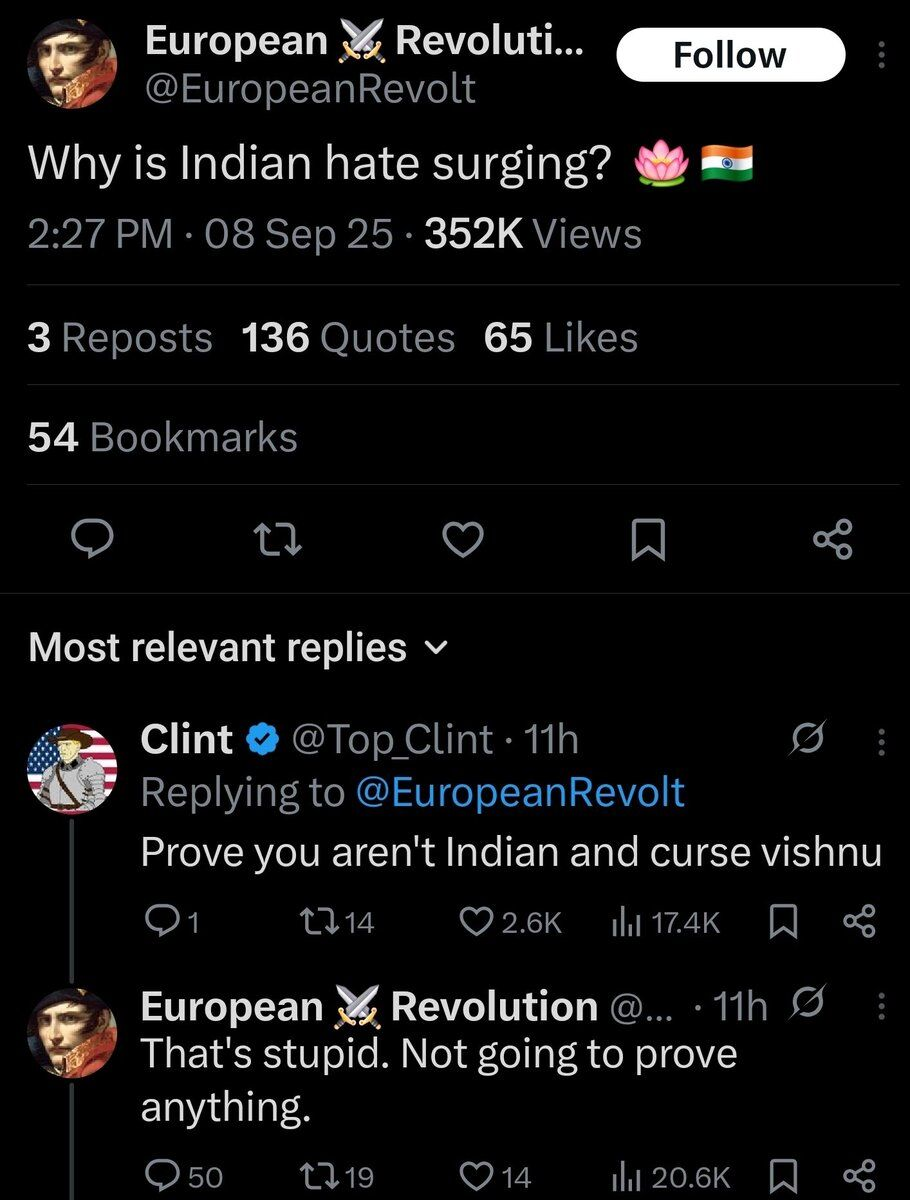Open the 136 Quotes list
Viewport: 910px width, 1200px height.
348,338
